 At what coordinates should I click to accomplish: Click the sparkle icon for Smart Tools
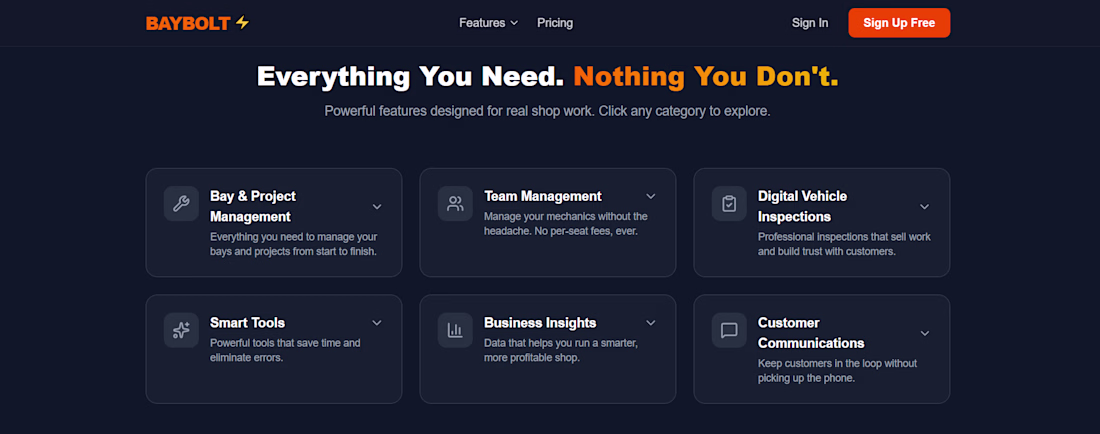click(181, 330)
